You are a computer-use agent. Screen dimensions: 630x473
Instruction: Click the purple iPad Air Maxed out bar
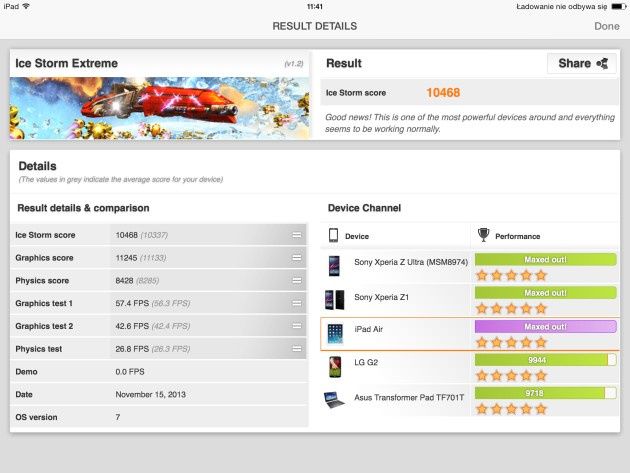545,327
